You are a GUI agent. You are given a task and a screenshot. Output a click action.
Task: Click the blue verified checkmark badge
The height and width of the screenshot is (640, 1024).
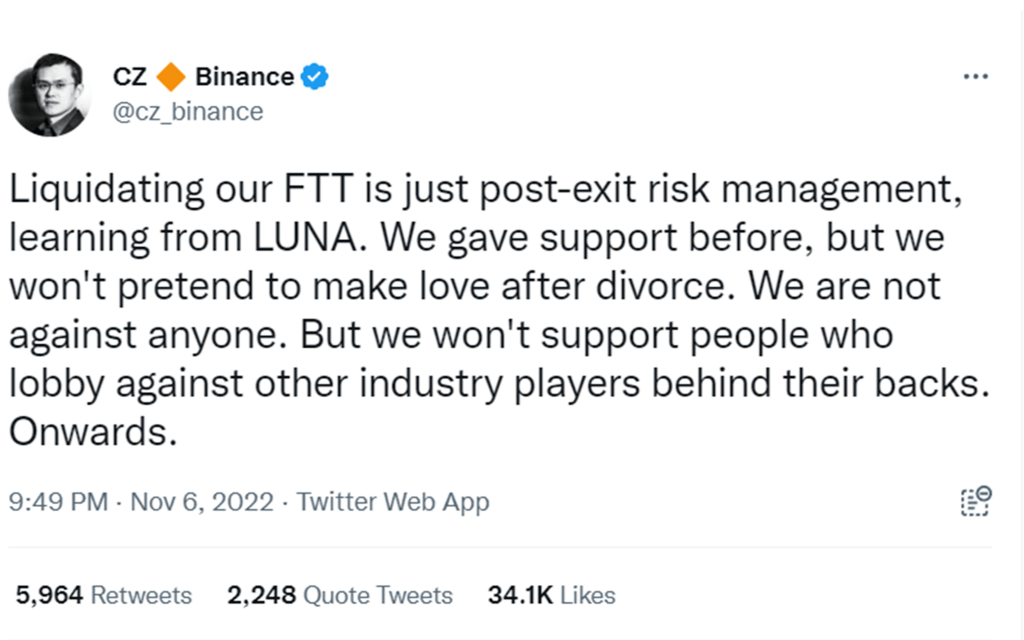point(316,77)
